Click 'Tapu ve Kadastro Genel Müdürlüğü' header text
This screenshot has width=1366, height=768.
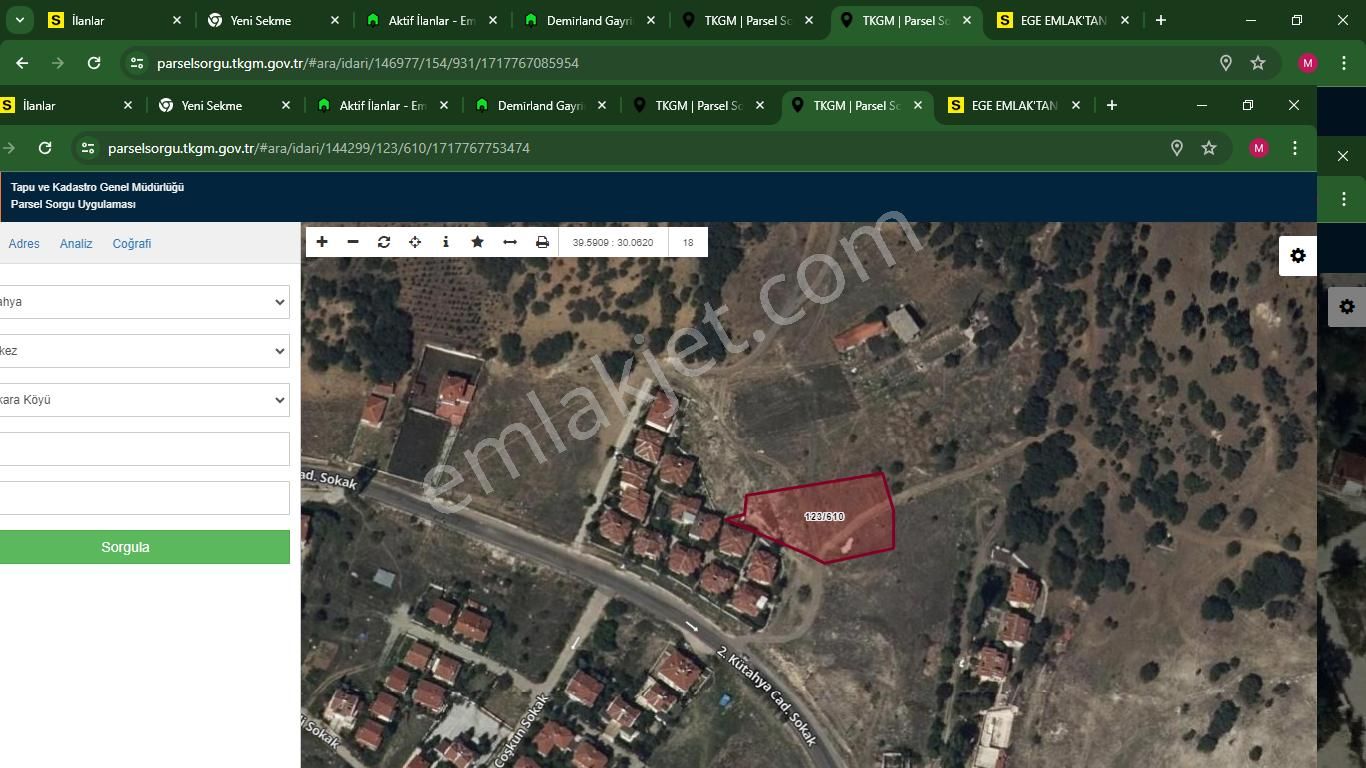pyautogui.click(x=97, y=187)
